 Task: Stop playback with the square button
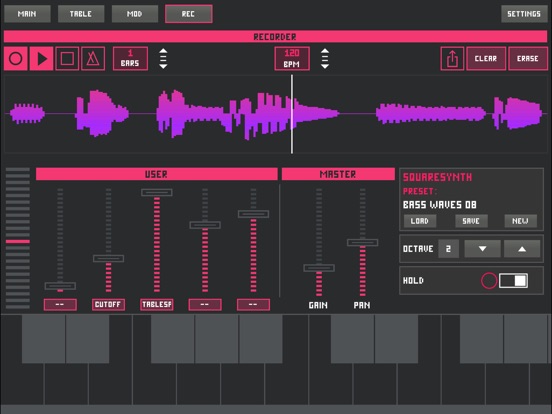pyautogui.click(x=67, y=58)
